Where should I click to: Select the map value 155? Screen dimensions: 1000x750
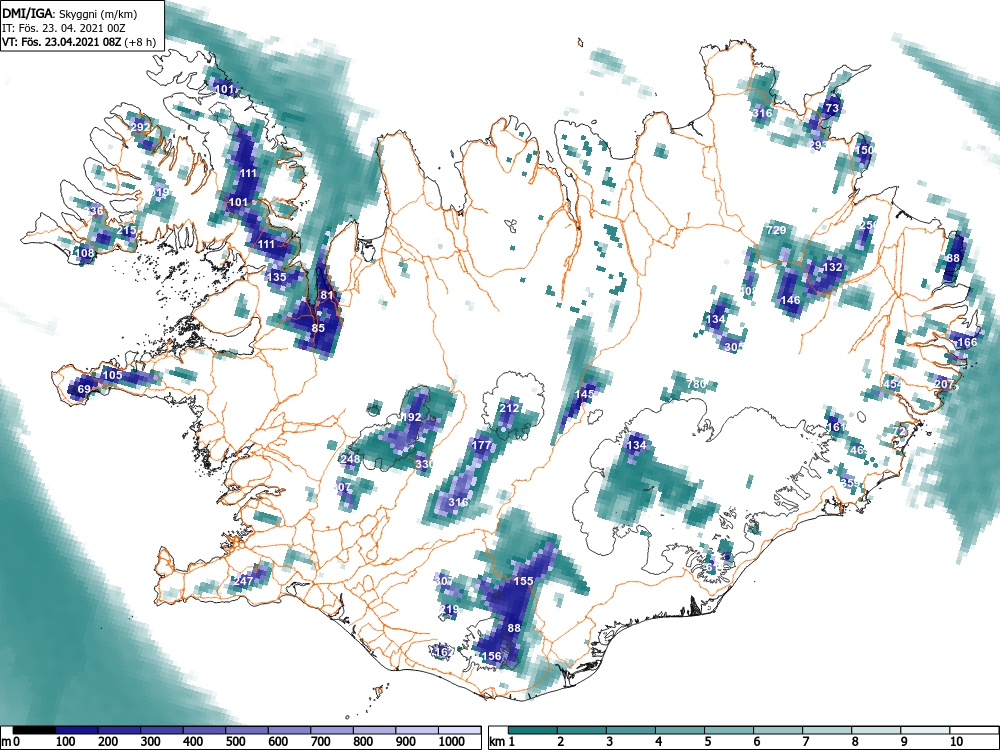tap(523, 581)
